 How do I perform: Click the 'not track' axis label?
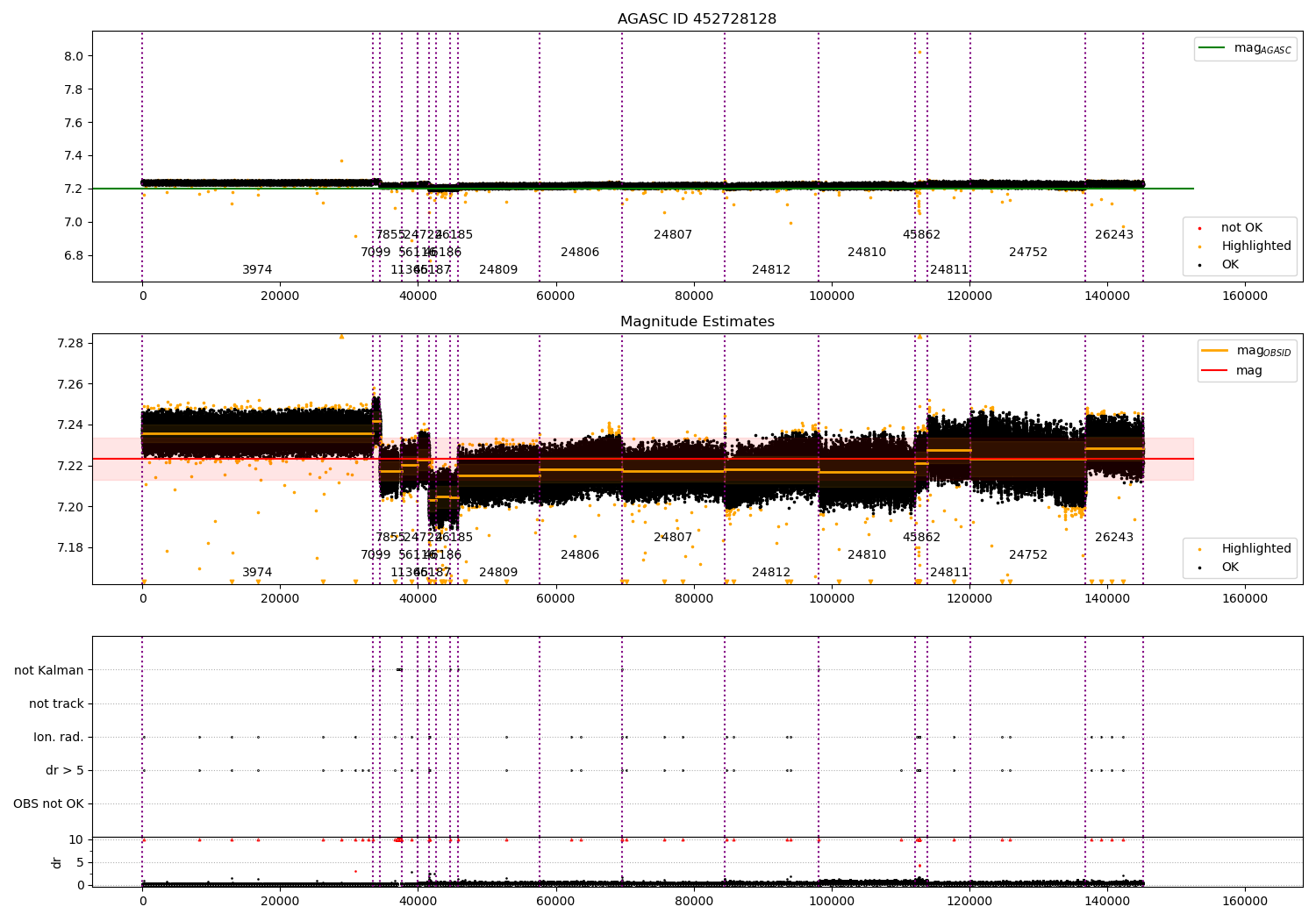56,704
